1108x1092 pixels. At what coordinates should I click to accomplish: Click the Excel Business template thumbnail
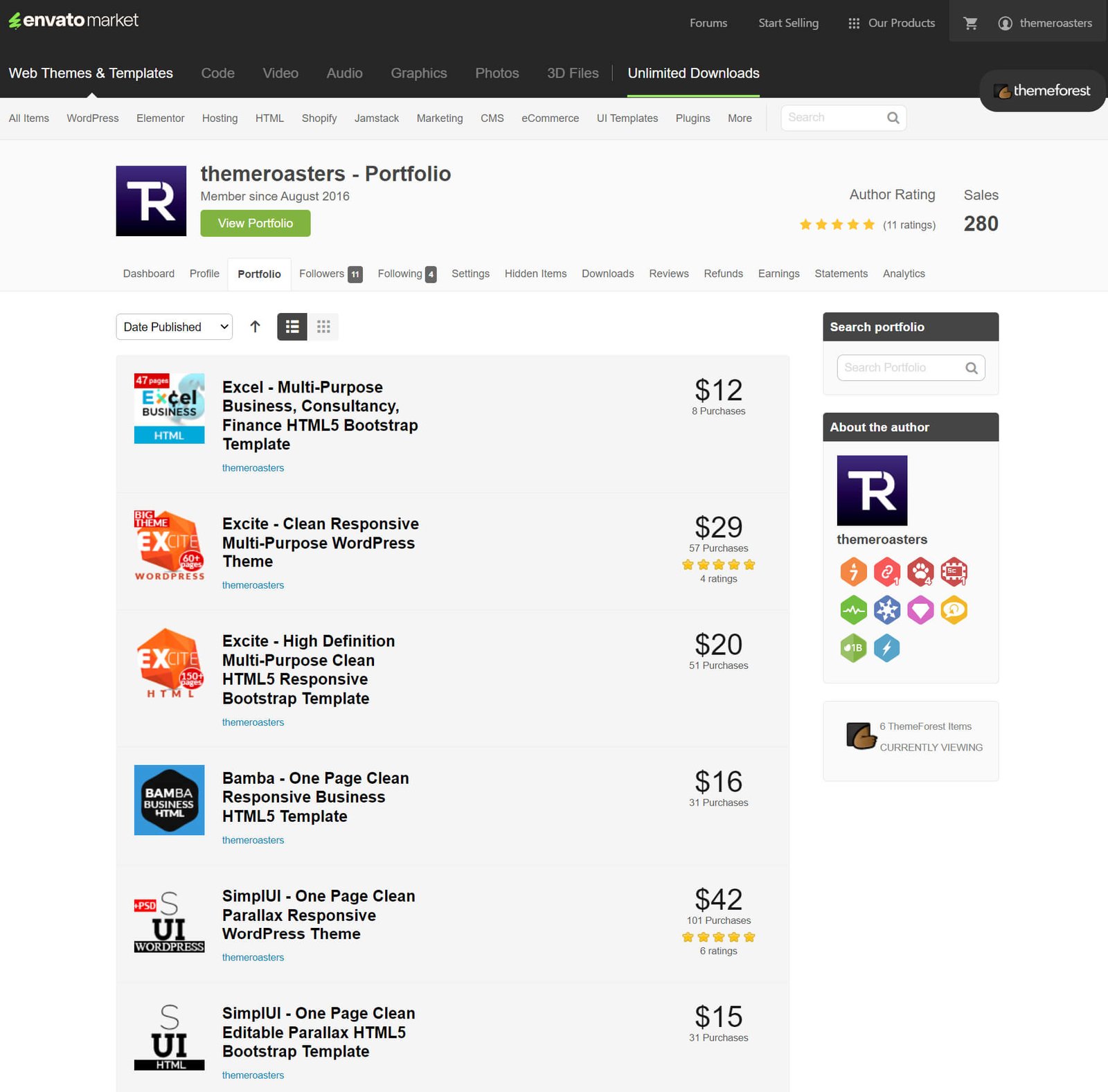pos(168,408)
